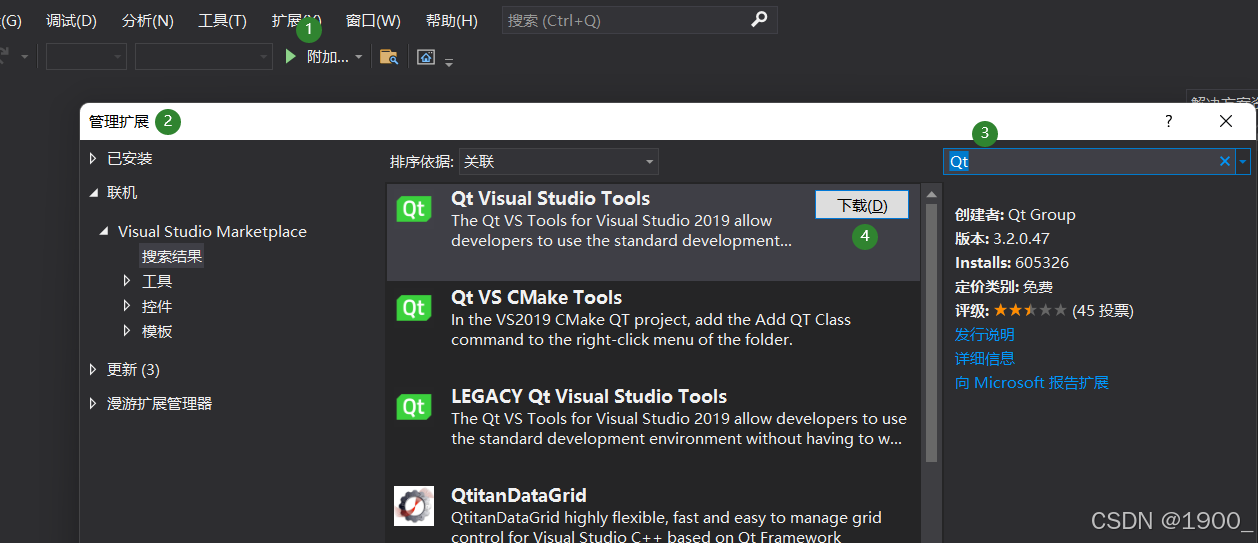Click 向 Microsoft 报告扩展 link
Screen dimensions: 1258x543
click(x=1031, y=382)
